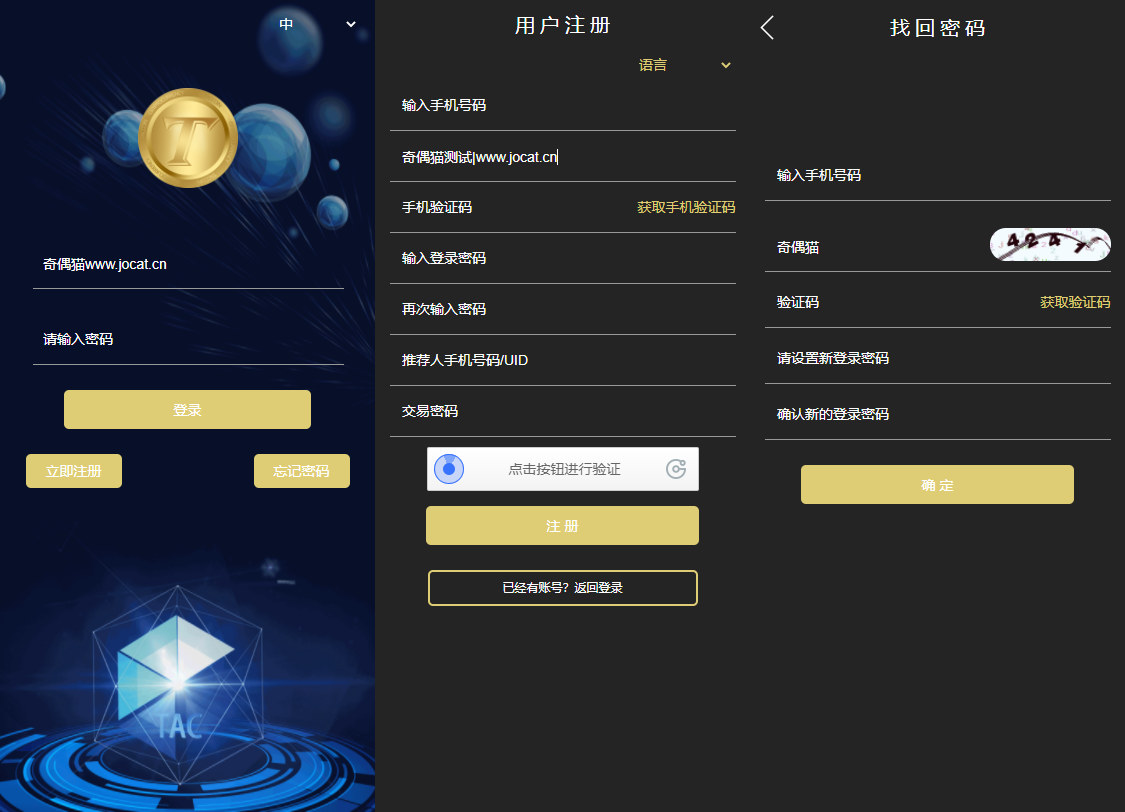Focus the 请输入密码 password field
Screen dimensions: 1125x812
click(x=189, y=339)
